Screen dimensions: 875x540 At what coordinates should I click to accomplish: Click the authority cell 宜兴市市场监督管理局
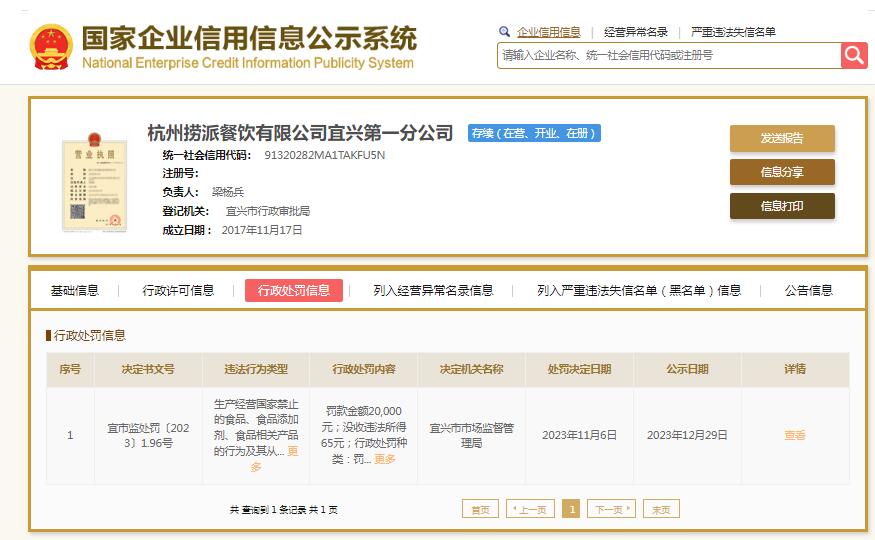pos(472,435)
